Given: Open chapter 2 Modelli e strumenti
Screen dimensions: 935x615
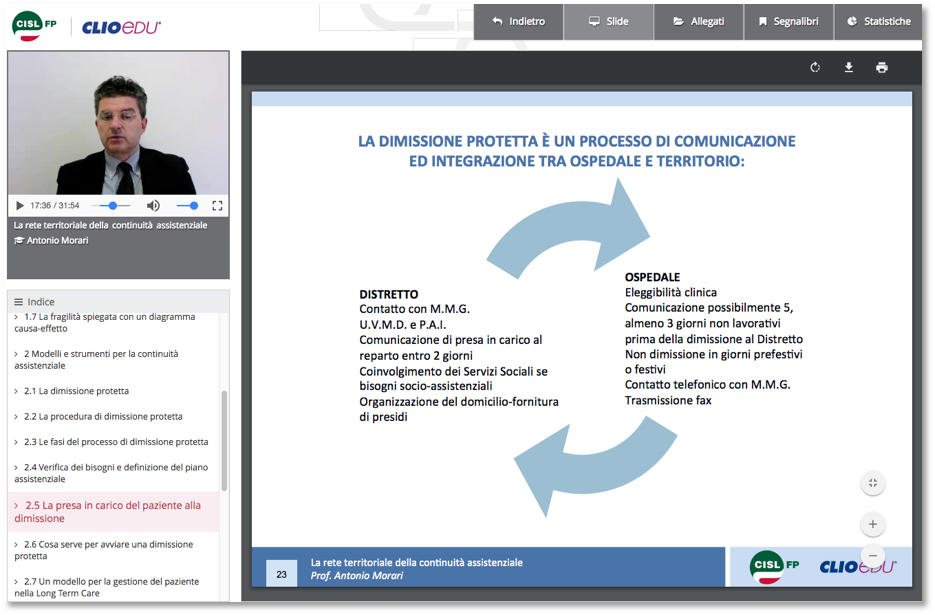Looking at the screenshot, I should point(113,360).
